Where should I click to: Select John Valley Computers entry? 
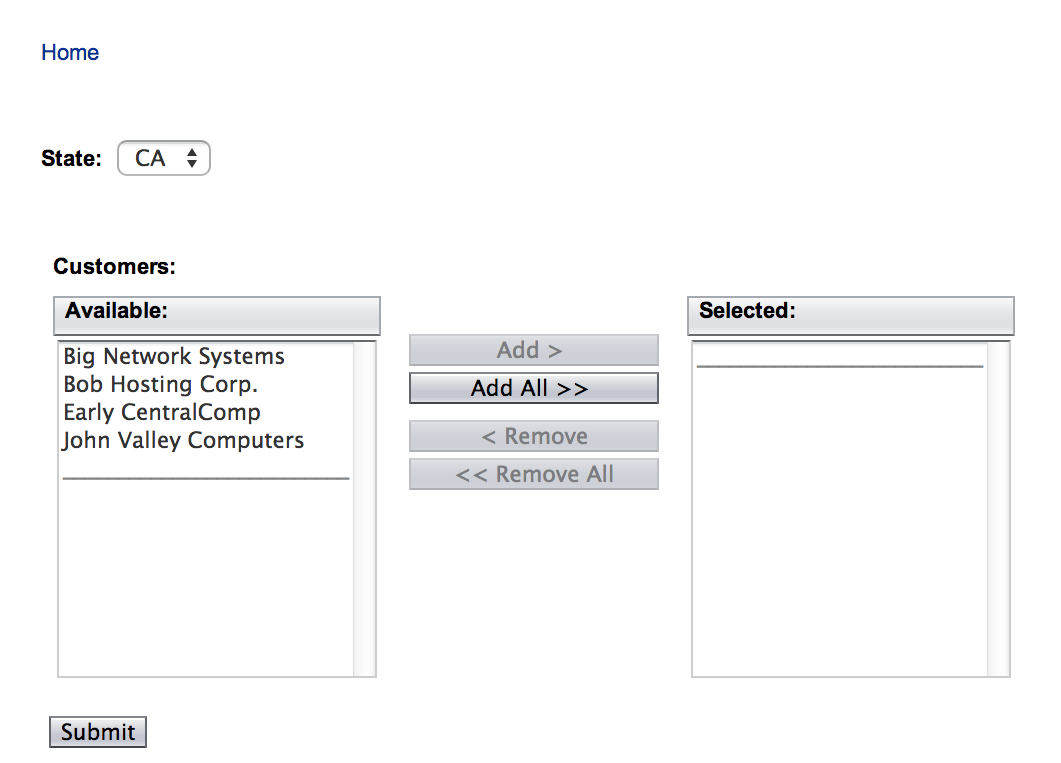coord(184,441)
